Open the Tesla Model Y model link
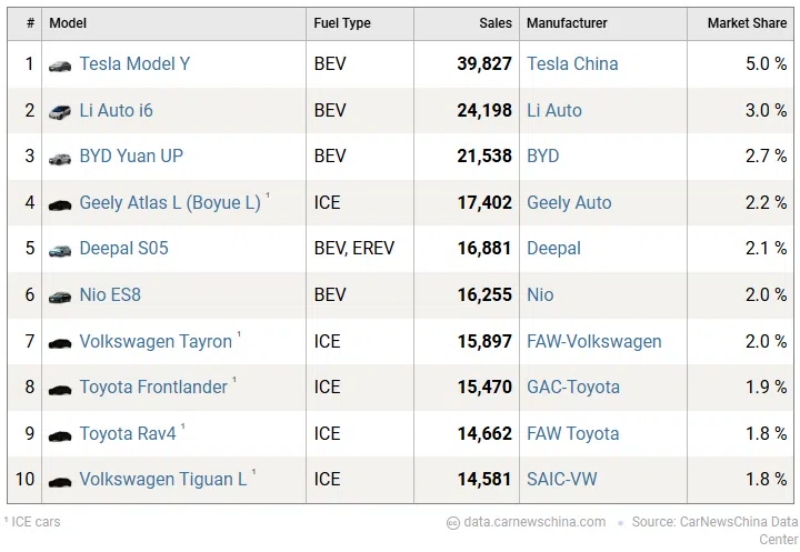Viewport: 800px width, 552px height. tap(134, 64)
